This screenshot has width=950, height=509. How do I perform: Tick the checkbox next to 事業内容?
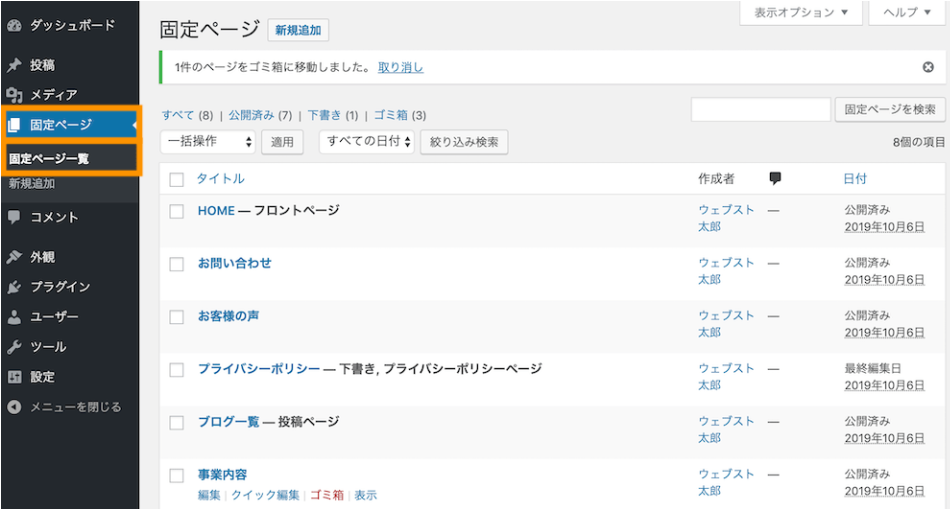tap(177, 475)
